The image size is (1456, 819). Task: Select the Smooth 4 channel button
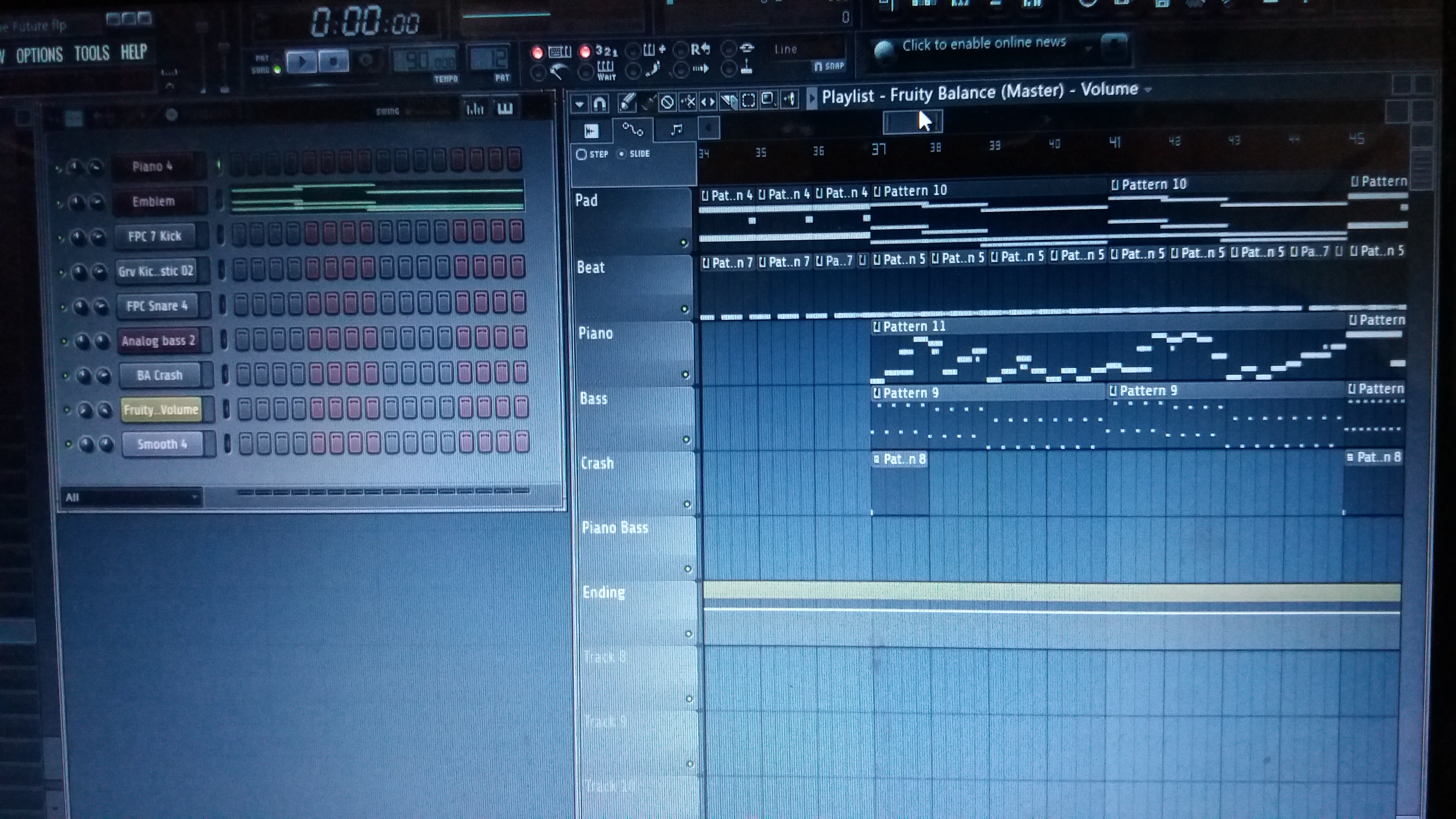[162, 444]
